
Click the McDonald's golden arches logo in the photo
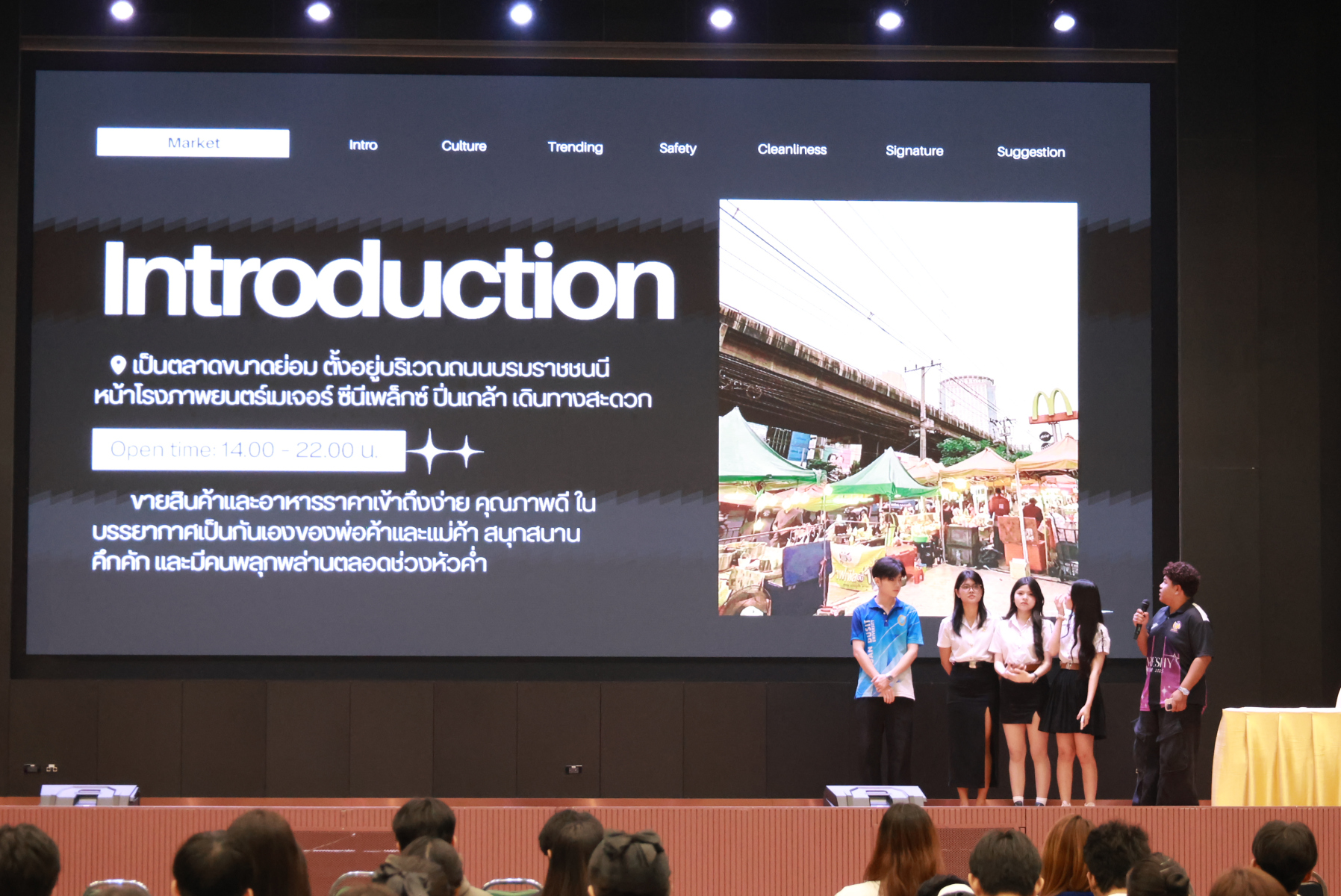[1052, 405]
